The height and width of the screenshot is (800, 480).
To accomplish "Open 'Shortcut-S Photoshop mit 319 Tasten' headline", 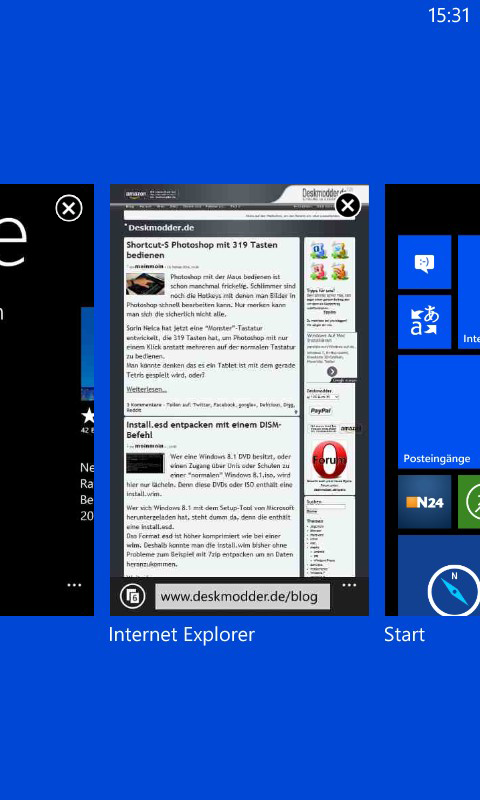I will point(202,250).
